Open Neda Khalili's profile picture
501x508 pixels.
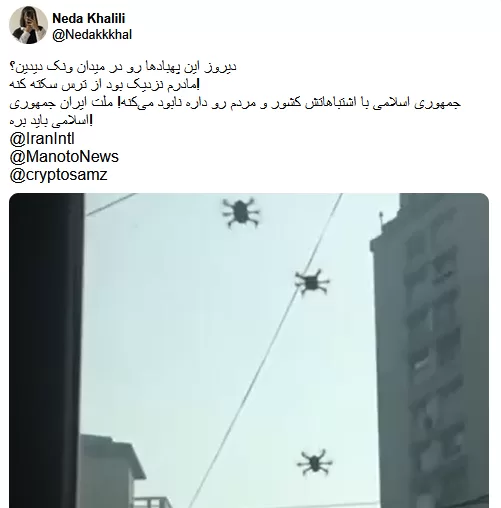pos(28,25)
